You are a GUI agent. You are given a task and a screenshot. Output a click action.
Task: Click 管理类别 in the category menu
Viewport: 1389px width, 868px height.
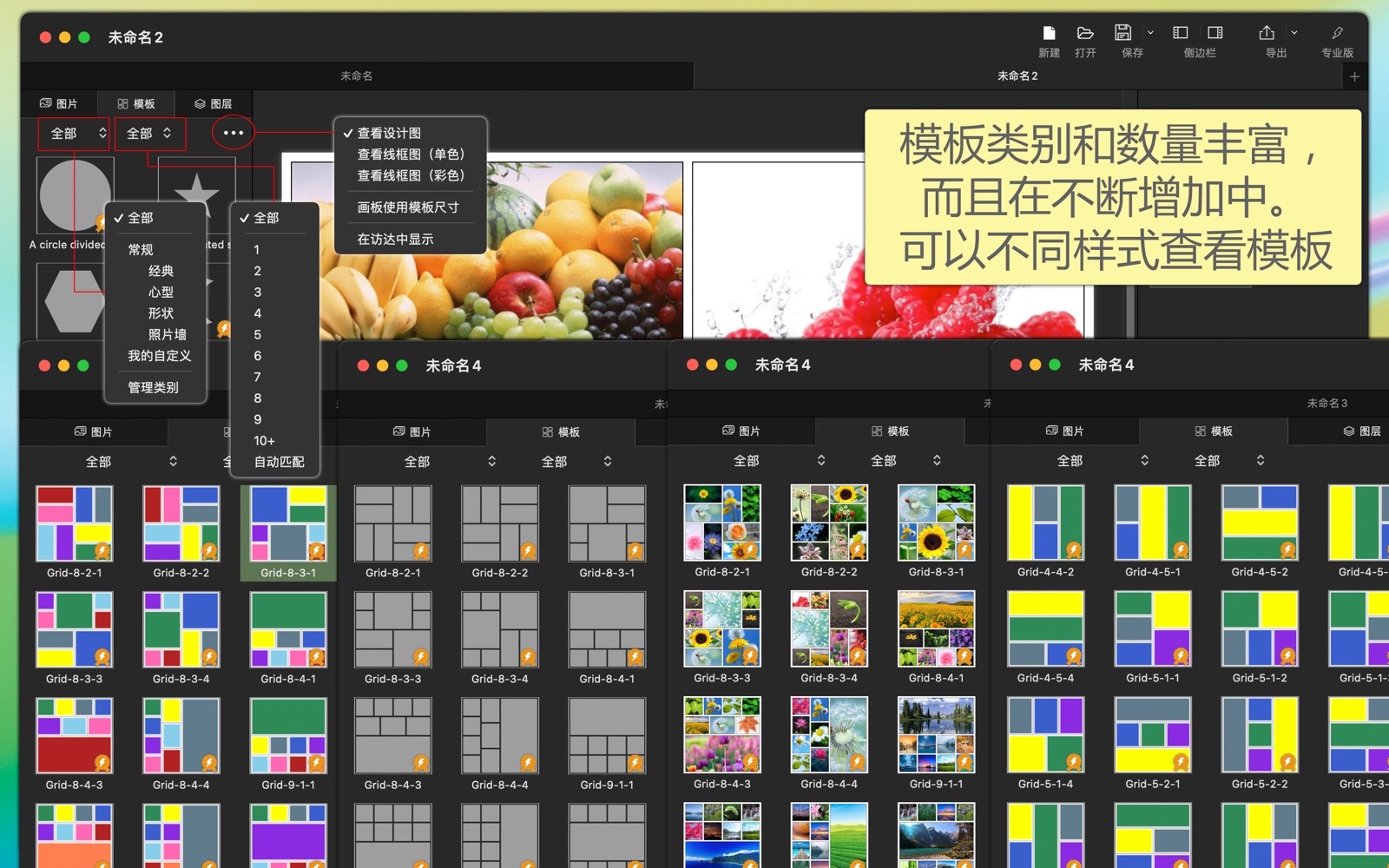pyautogui.click(x=154, y=387)
